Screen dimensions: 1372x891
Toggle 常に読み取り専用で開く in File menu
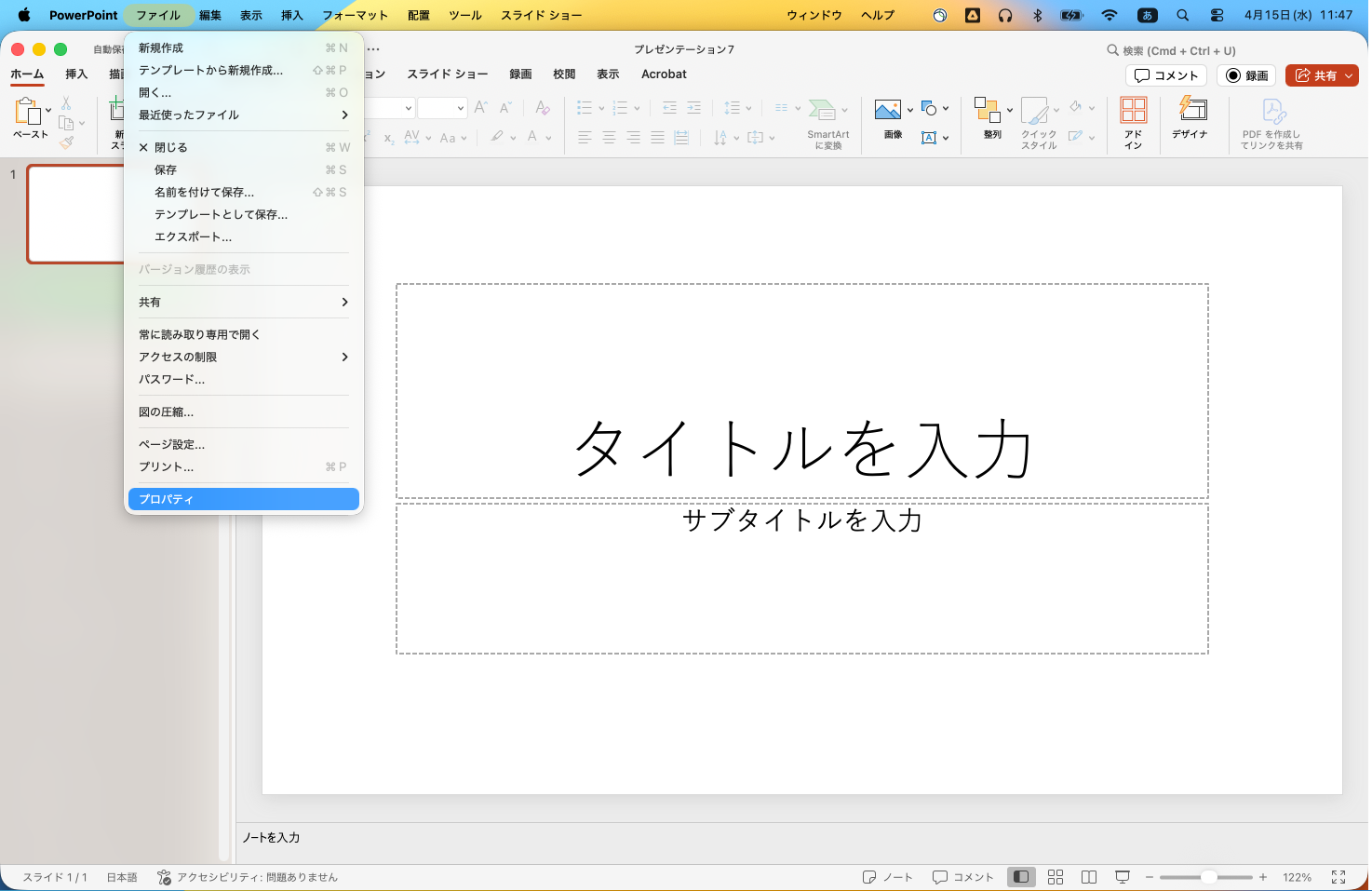point(199,334)
